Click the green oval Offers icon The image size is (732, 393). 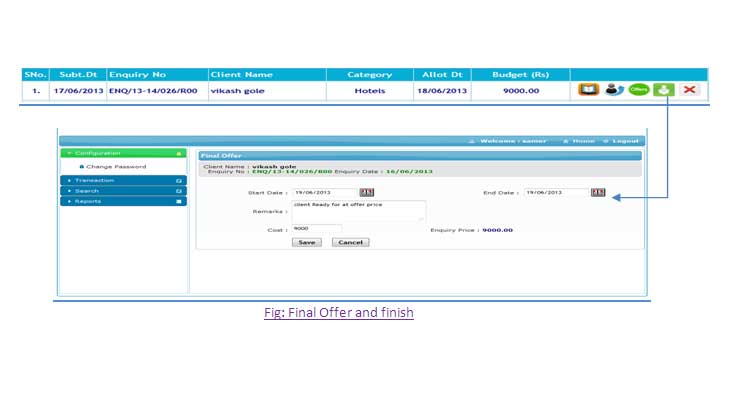coord(639,89)
